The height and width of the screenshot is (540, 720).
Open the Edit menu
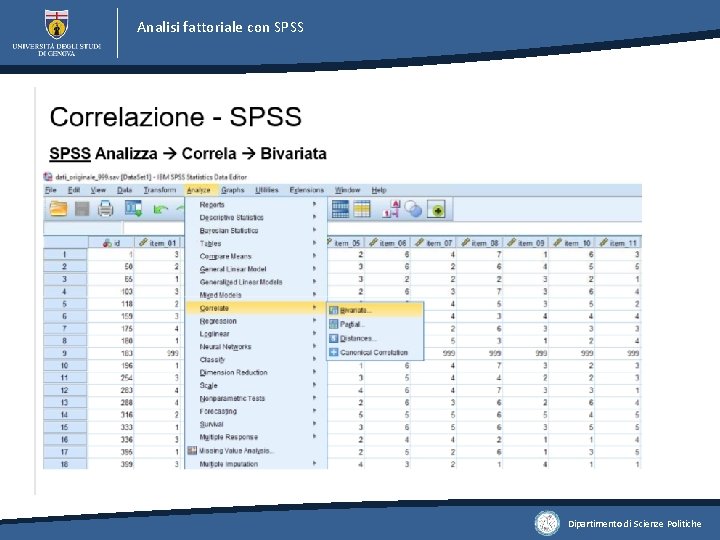point(74,190)
